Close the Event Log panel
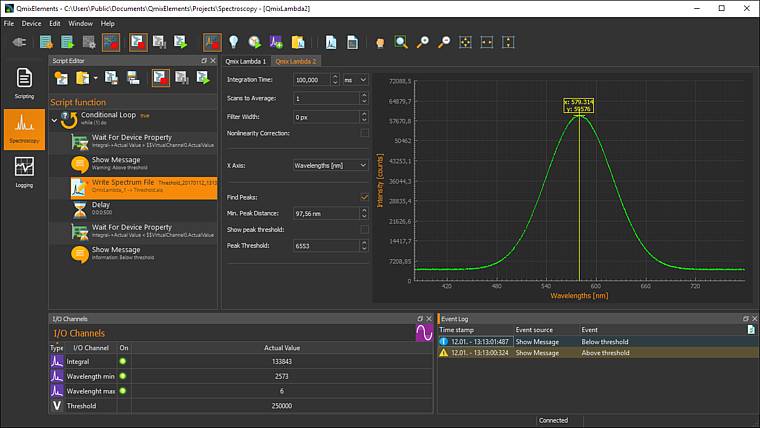The width and height of the screenshot is (760, 428). tap(755, 318)
